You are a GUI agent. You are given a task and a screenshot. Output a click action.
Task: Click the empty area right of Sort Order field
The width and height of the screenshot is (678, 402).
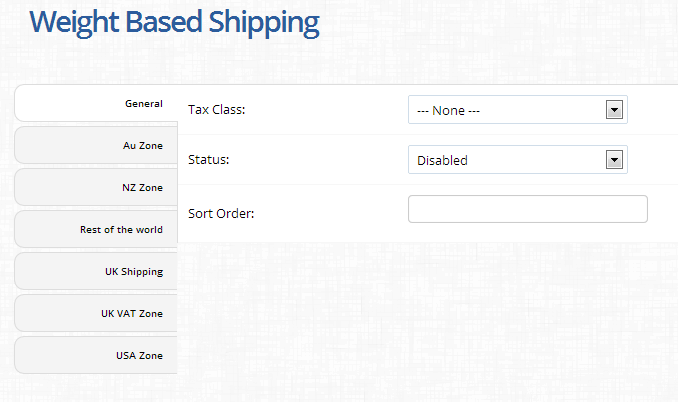pos(663,209)
